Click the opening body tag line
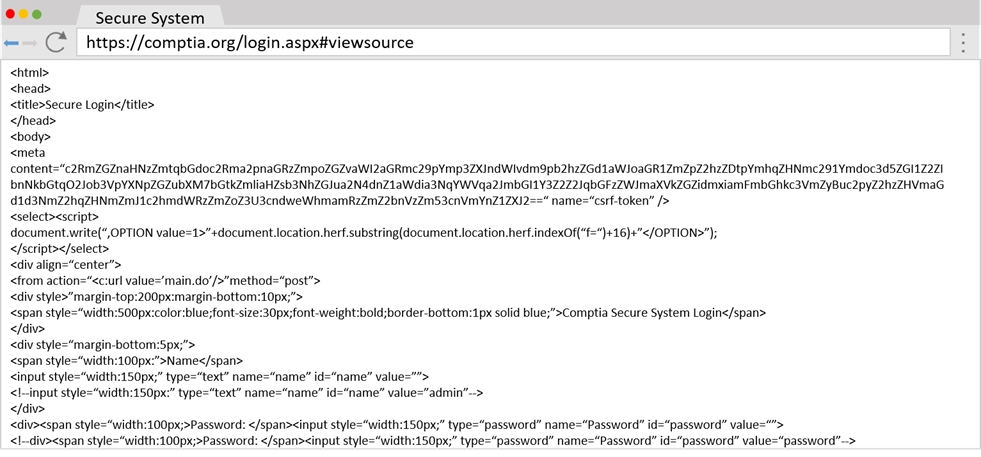 30,136
